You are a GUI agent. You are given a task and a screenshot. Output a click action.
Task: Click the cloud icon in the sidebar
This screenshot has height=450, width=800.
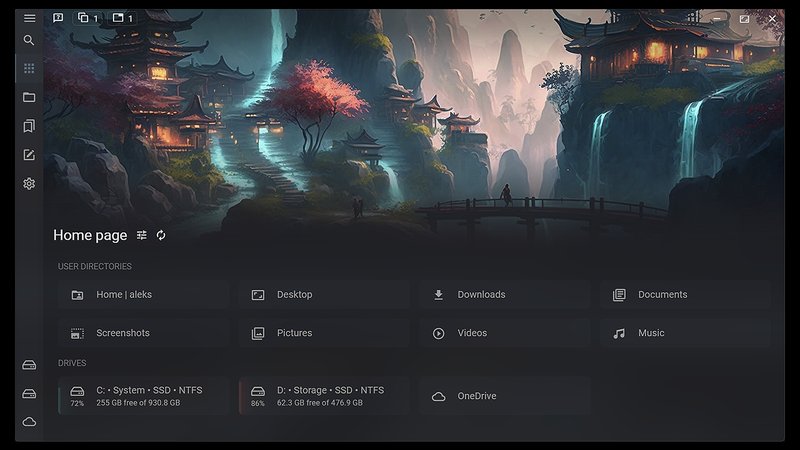tap(29, 422)
